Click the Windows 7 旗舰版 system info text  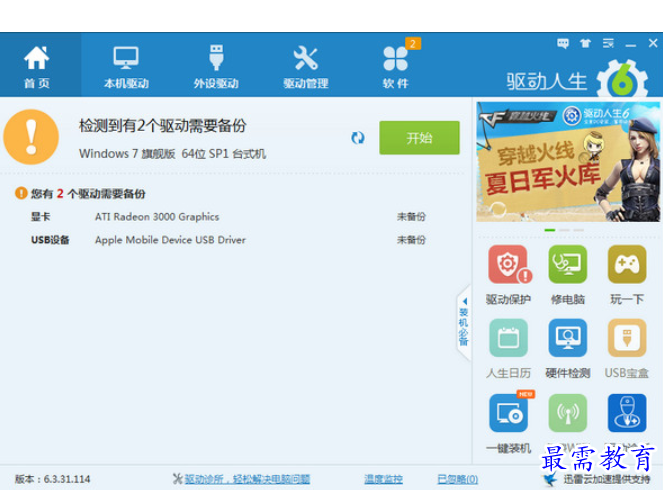point(172,153)
